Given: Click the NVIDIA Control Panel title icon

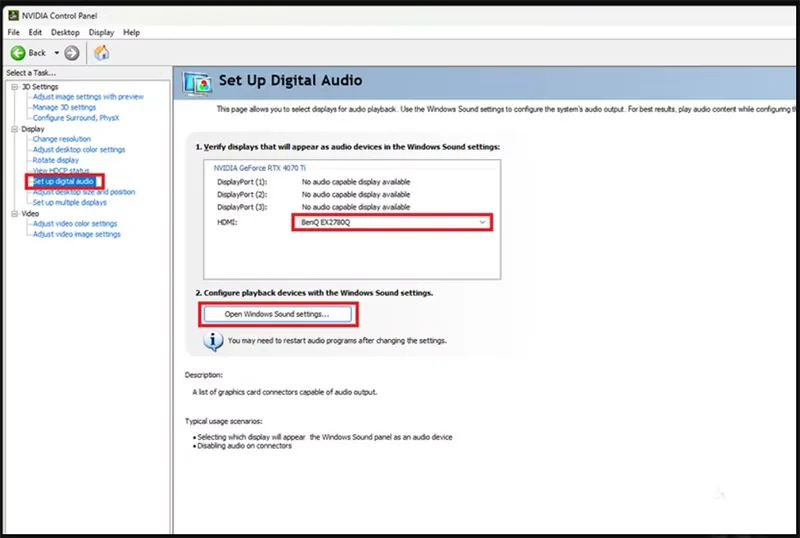Looking at the screenshot, I should click(x=11, y=17).
